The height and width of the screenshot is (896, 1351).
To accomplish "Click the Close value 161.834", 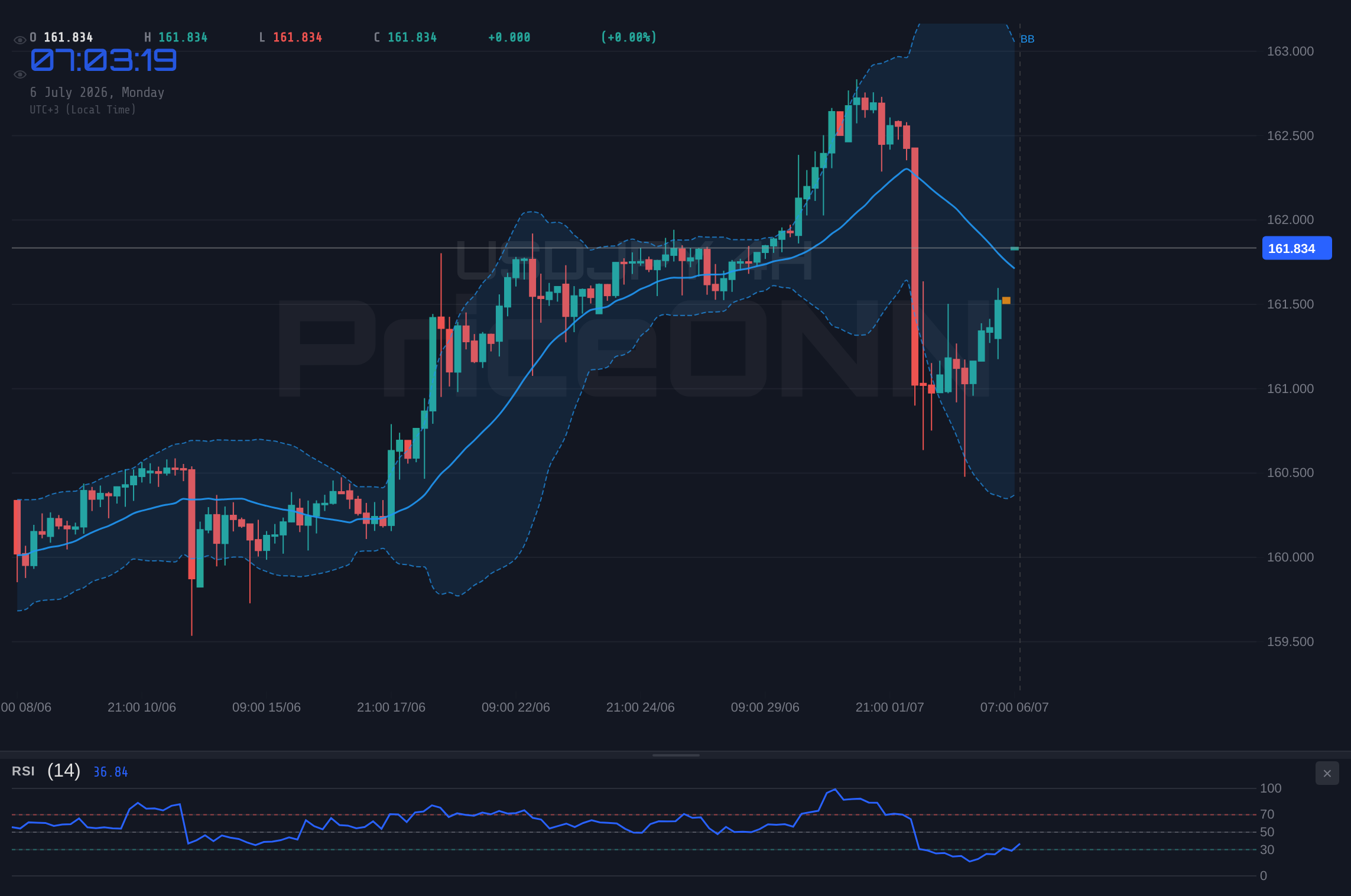I will [x=412, y=37].
